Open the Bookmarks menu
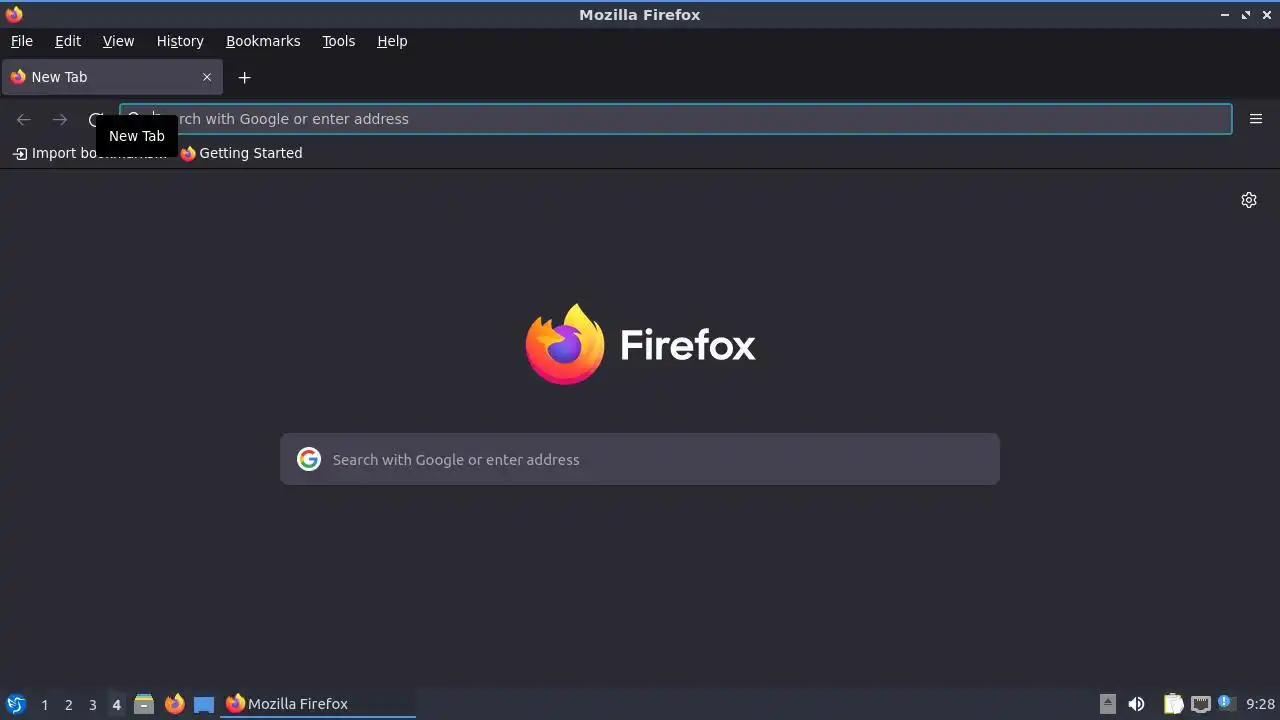The width and height of the screenshot is (1280, 720). 263,41
